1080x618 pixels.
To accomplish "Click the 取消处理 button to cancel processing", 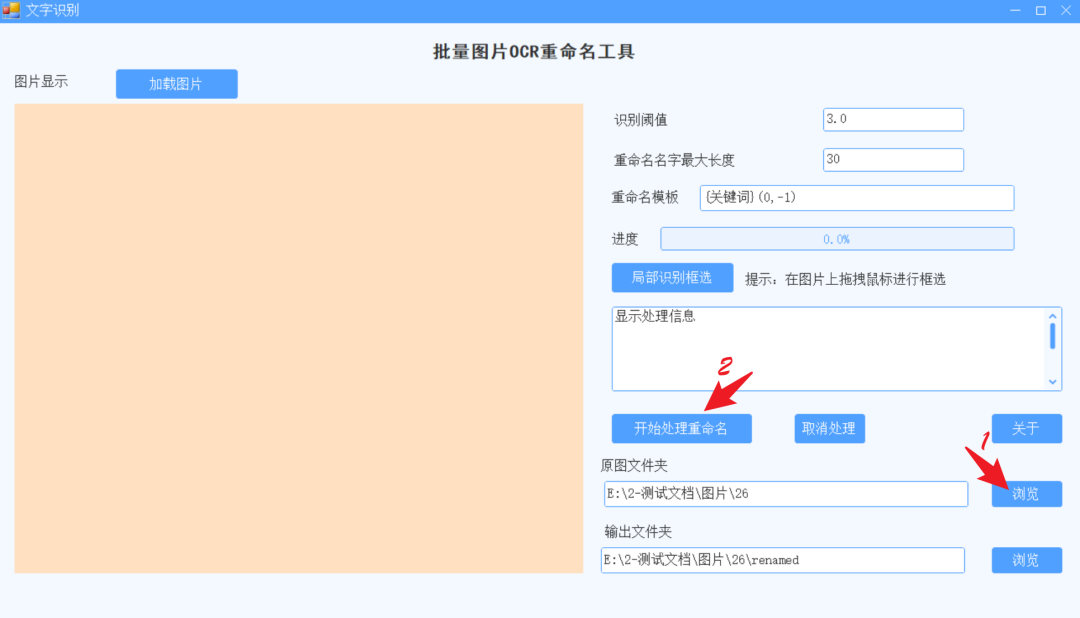I will 829,428.
